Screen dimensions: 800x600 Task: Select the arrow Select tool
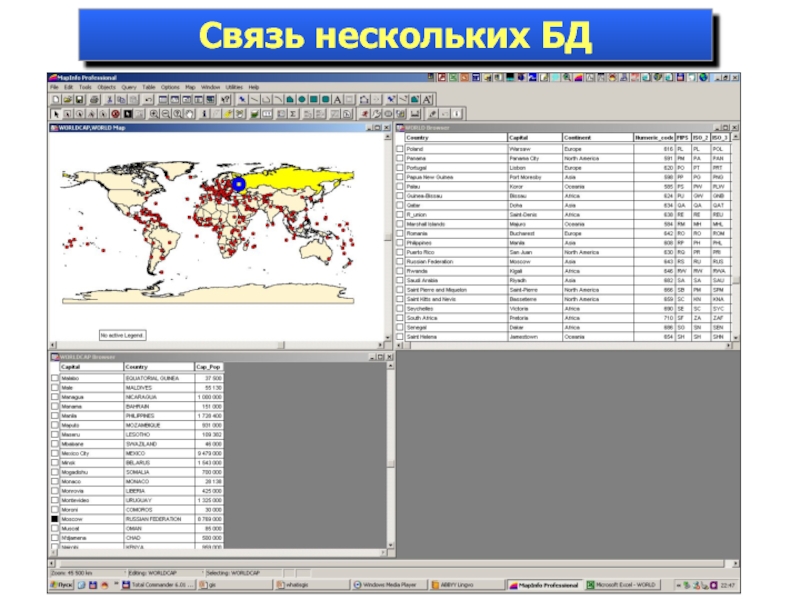pyautogui.click(x=54, y=112)
